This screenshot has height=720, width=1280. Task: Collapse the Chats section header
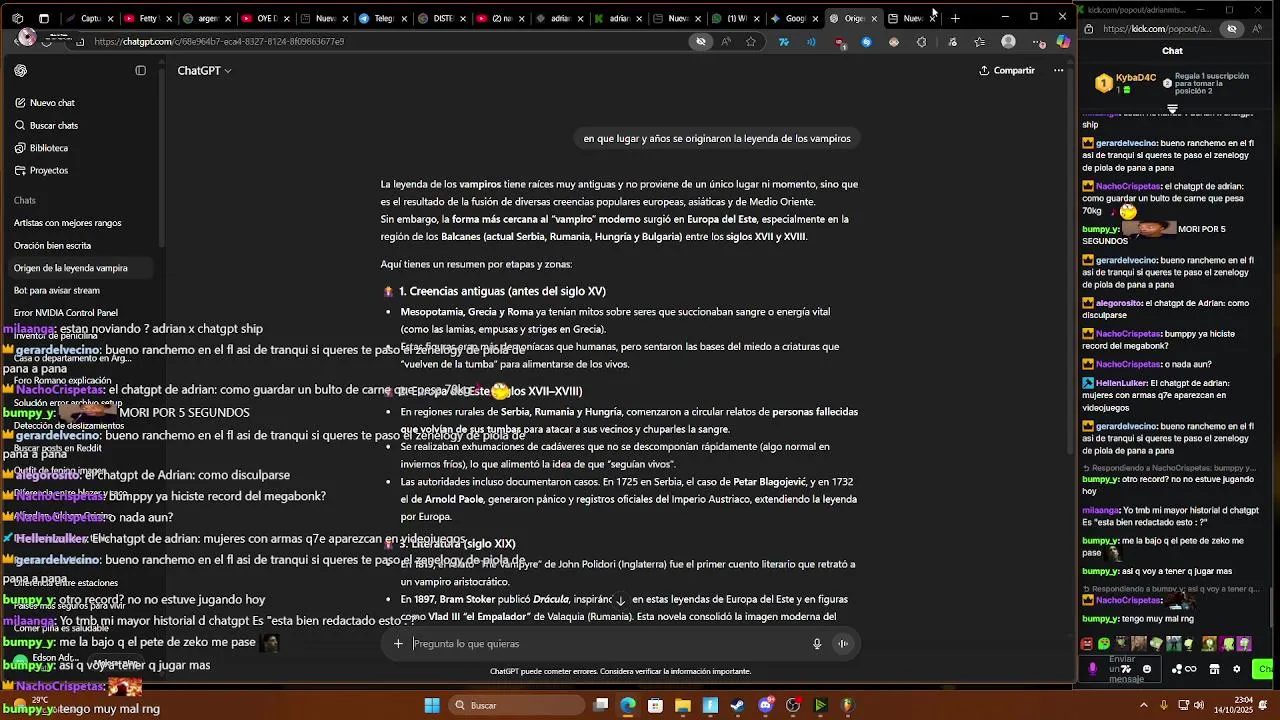click(x=25, y=201)
